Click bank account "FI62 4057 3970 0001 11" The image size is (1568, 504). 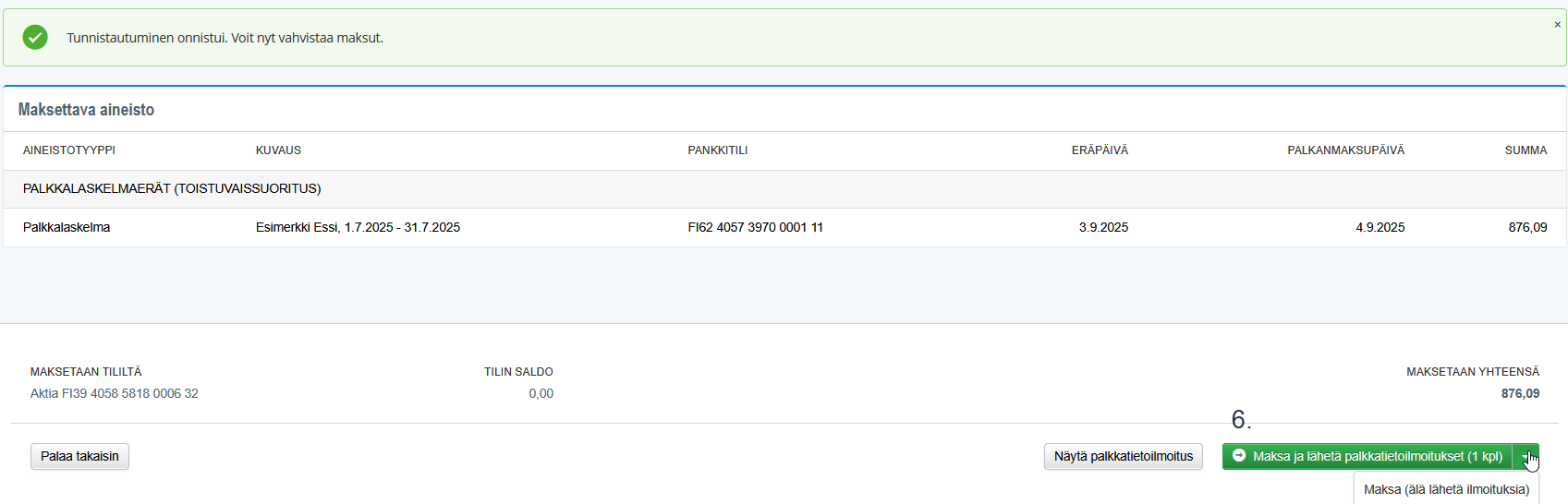pos(755,227)
